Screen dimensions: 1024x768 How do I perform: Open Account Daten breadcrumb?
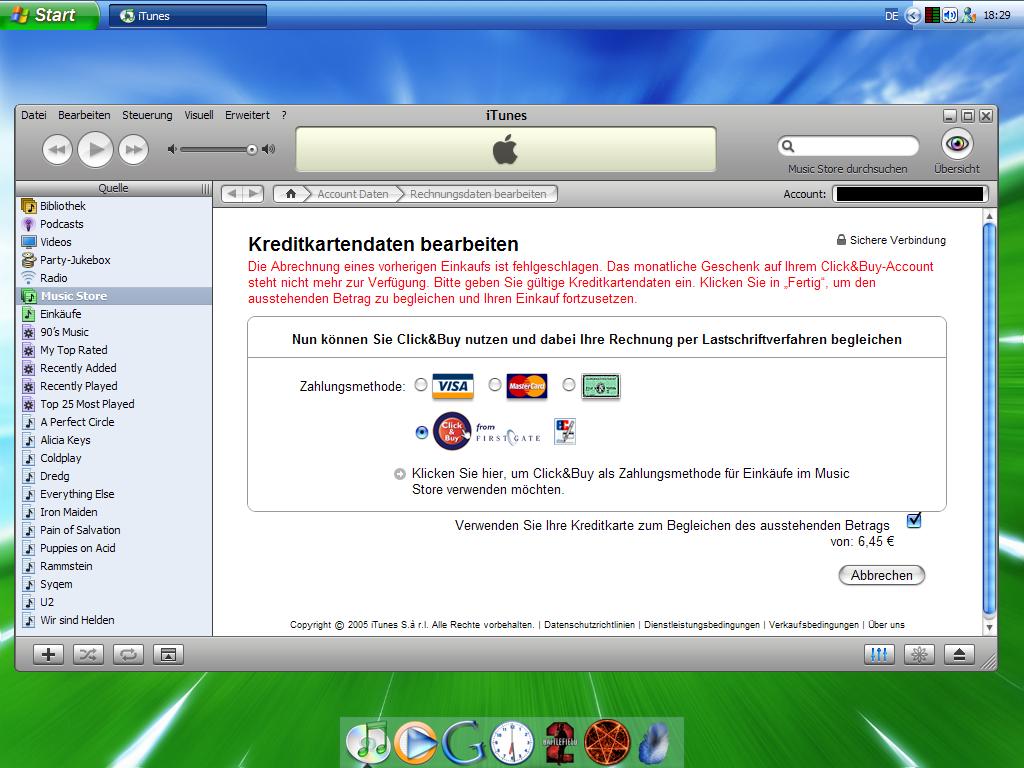coord(353,194)
